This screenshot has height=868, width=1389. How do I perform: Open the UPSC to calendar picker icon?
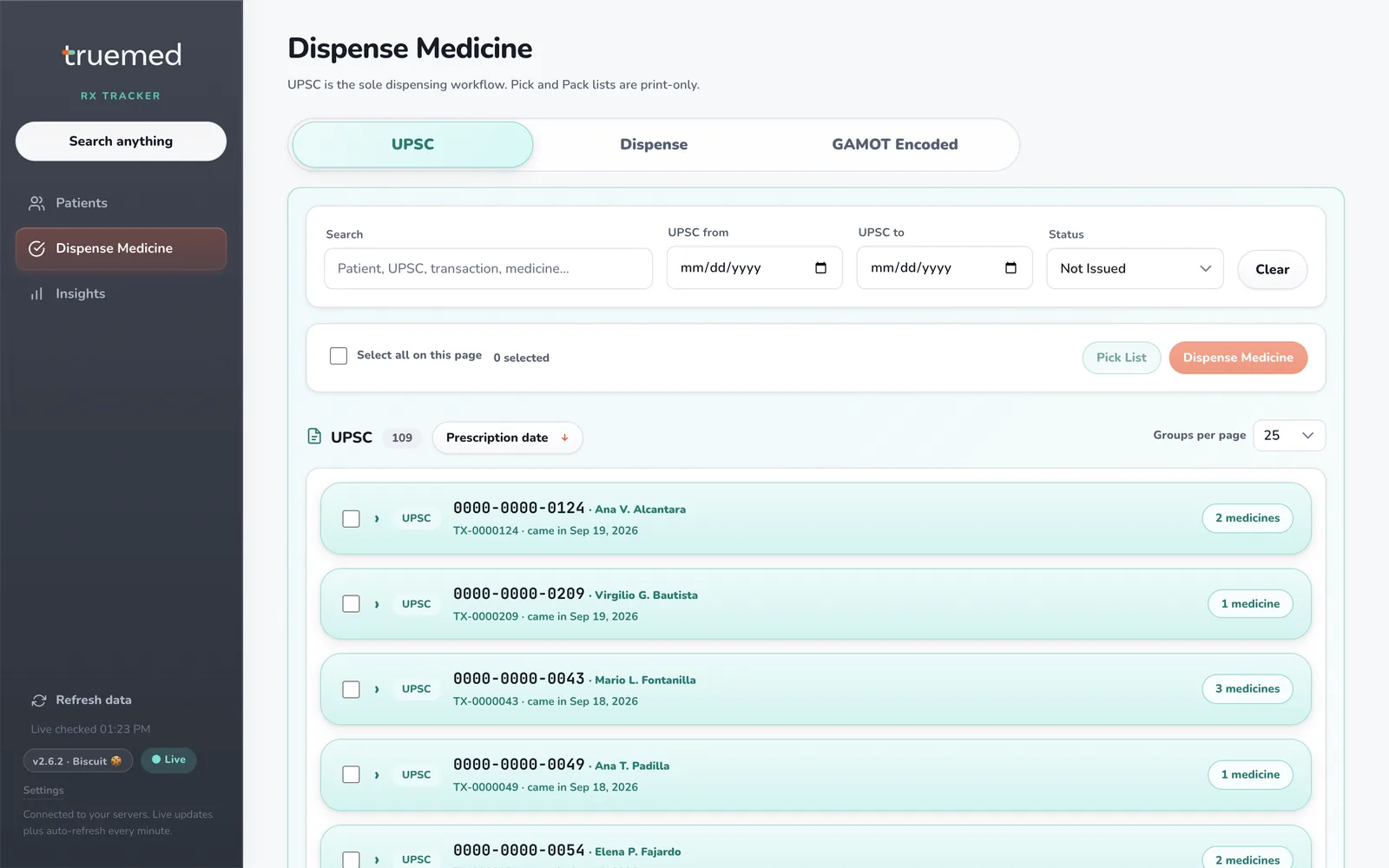1010,267
